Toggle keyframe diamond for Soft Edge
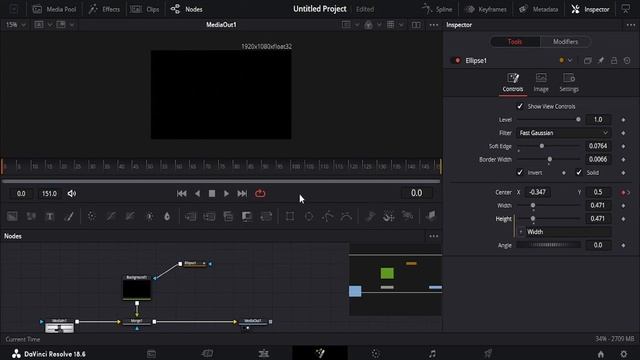Screen dimensions: 640x360 coord(623,146)
